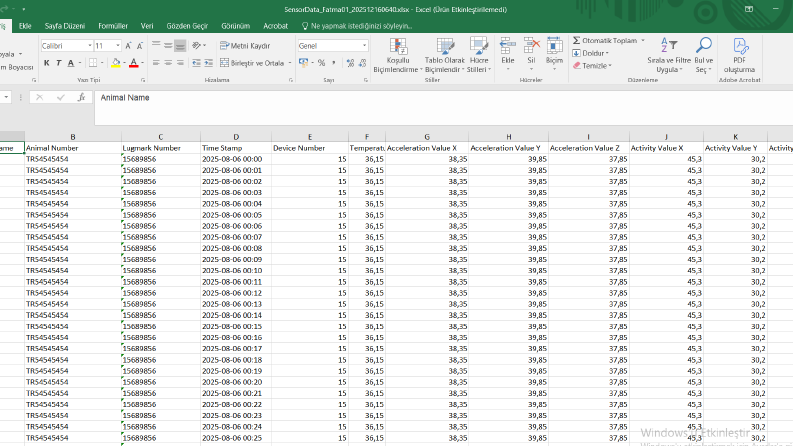
Task: Click text orientation icon
Action: click(x=197, y=46)
